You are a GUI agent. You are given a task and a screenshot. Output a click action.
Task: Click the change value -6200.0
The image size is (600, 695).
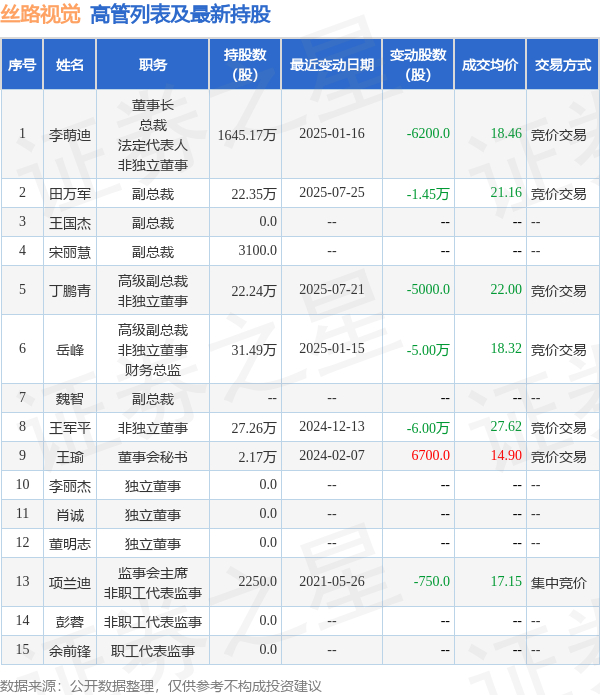click(x=428, y=133)
